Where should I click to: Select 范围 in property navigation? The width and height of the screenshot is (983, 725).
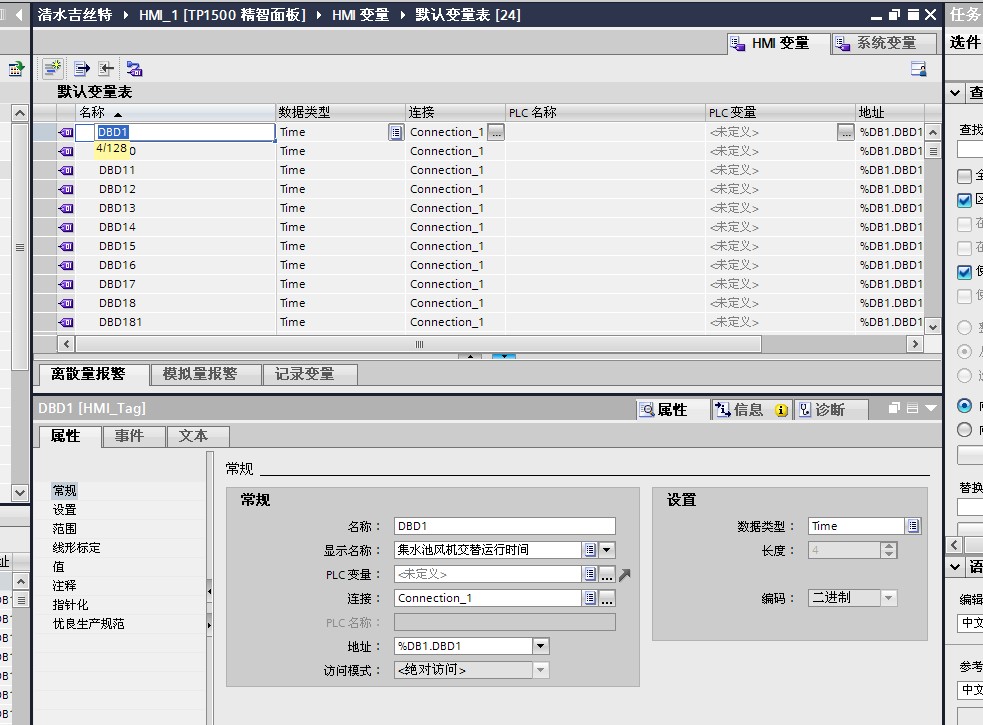point(65,529)
